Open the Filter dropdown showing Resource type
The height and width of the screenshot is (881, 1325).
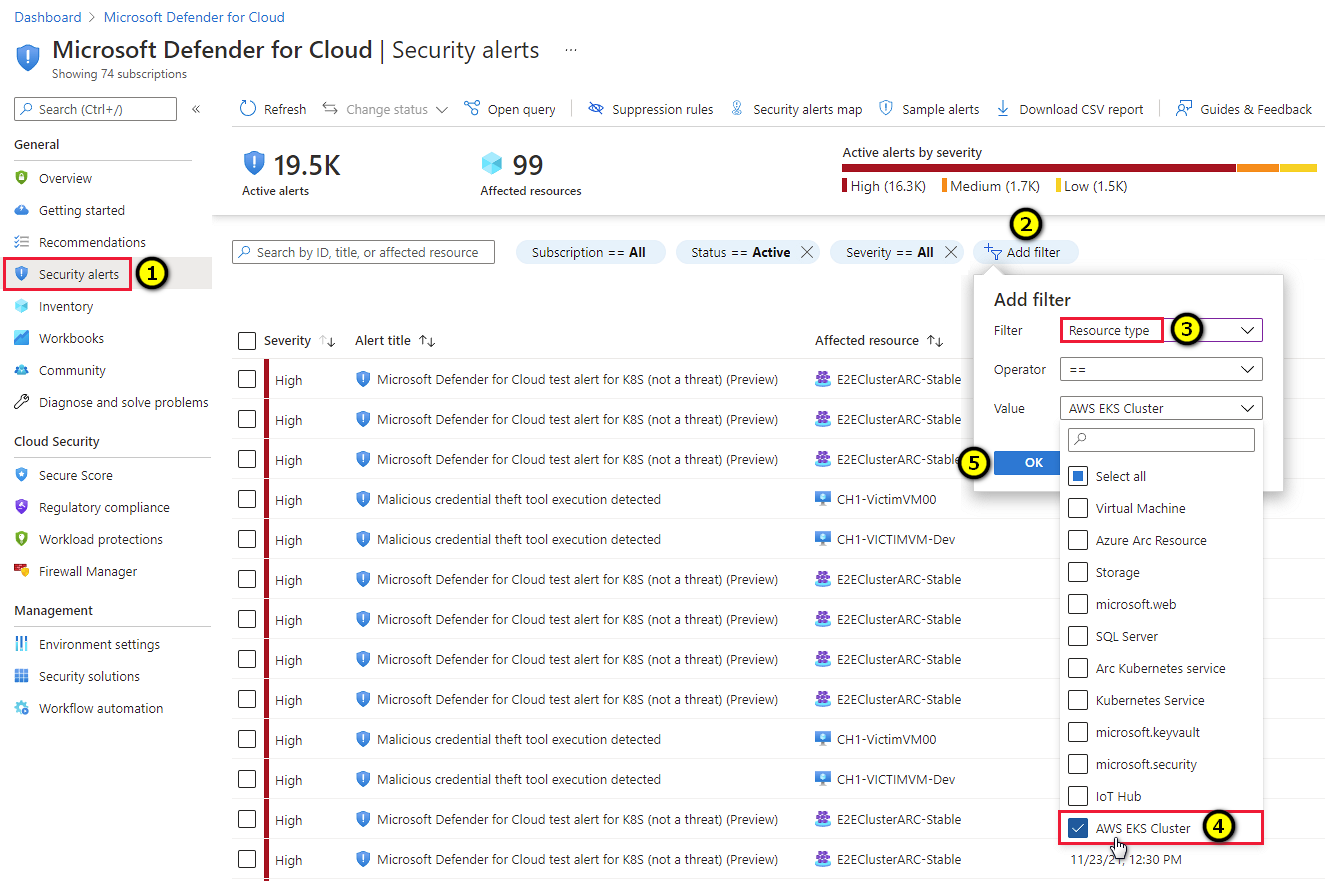pos(1161,330)
